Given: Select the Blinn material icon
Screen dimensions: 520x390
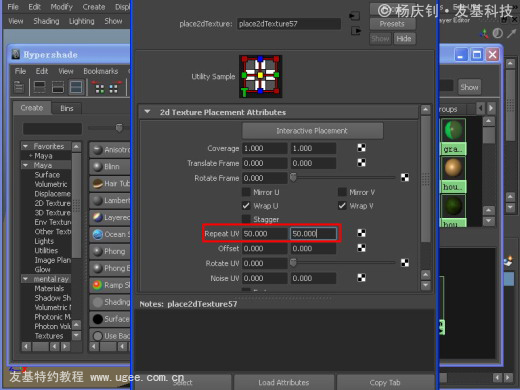Looking at the screenshot, I should point(97,166).
